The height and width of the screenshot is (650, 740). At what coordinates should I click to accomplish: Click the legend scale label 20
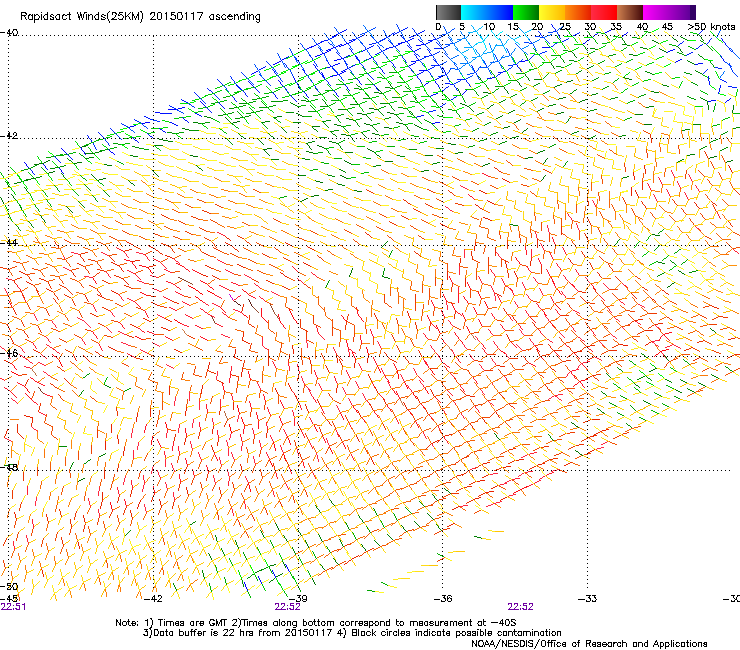pos(537,27)
